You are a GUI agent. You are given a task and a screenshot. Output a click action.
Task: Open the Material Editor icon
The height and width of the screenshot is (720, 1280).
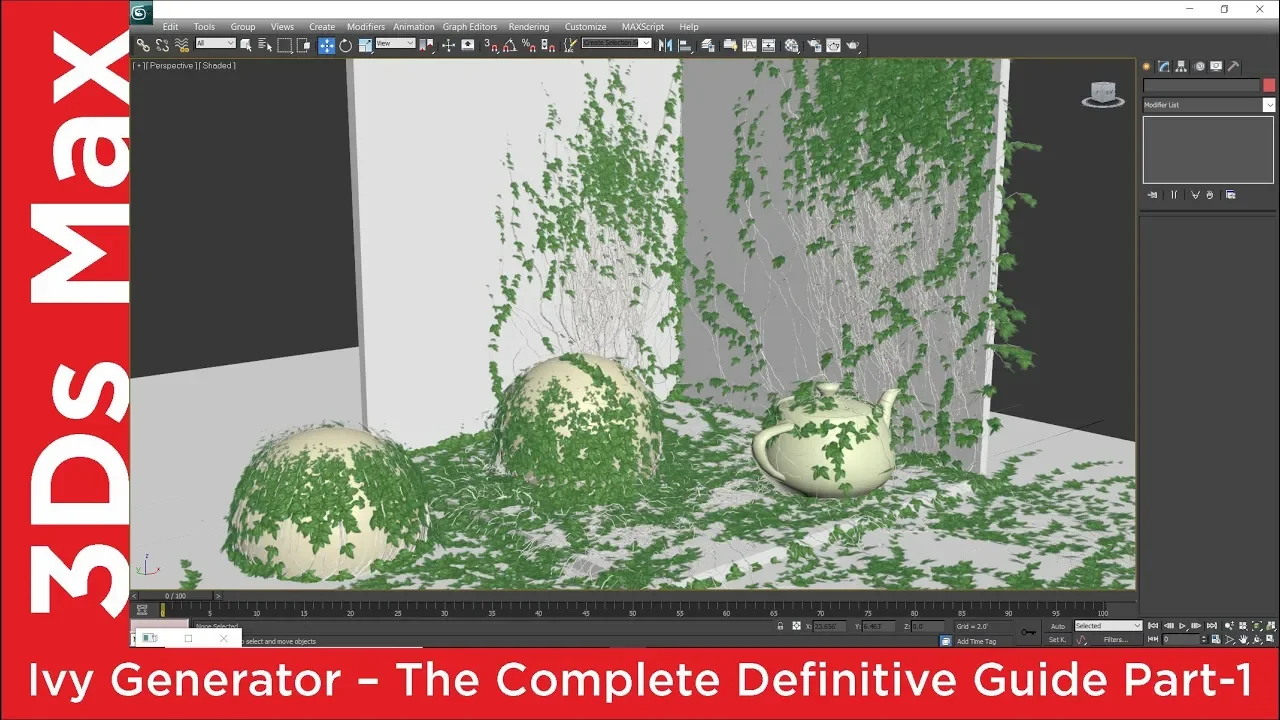(x=791, y=45)
